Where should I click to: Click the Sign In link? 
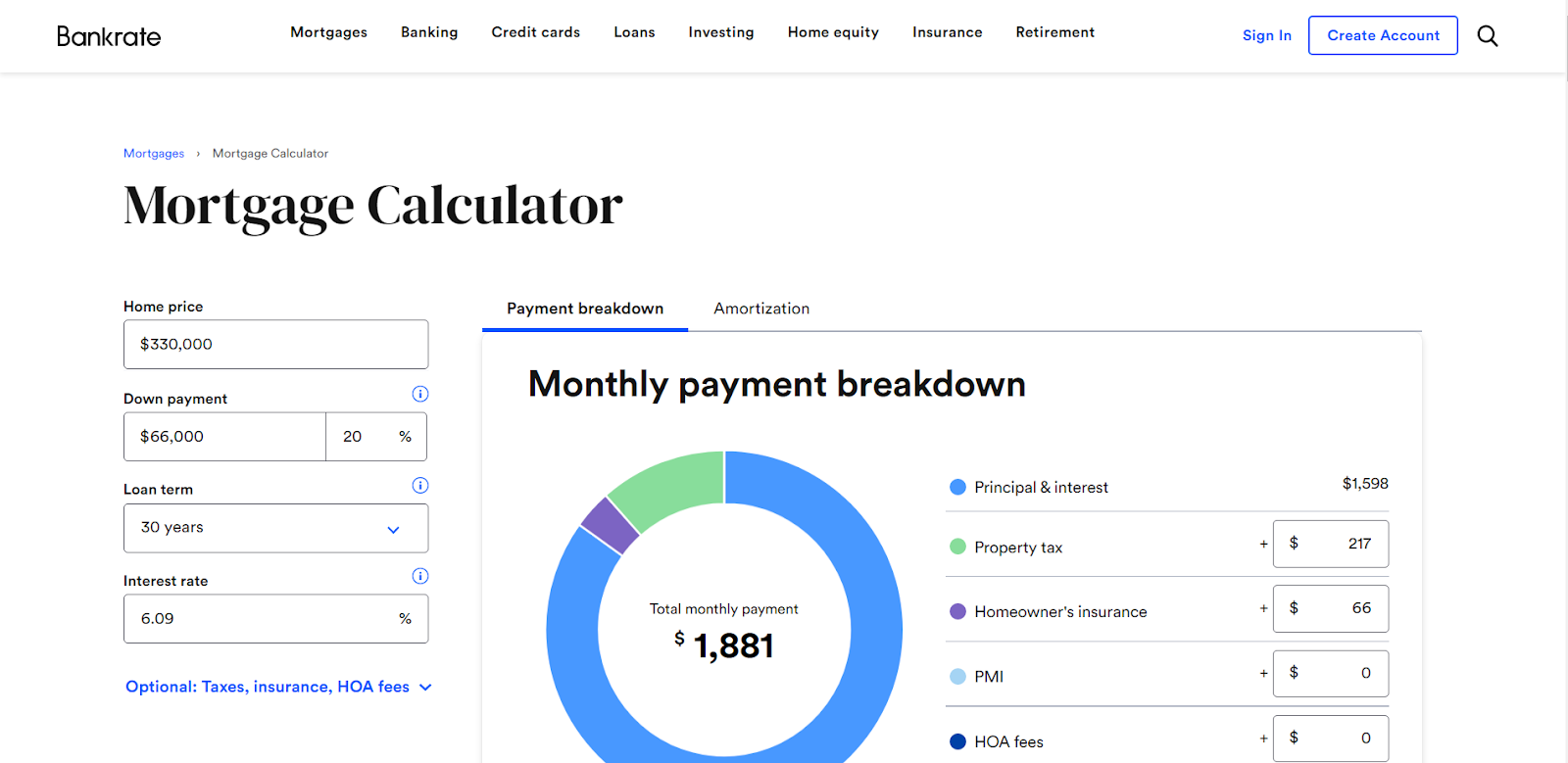point(1267,35)
